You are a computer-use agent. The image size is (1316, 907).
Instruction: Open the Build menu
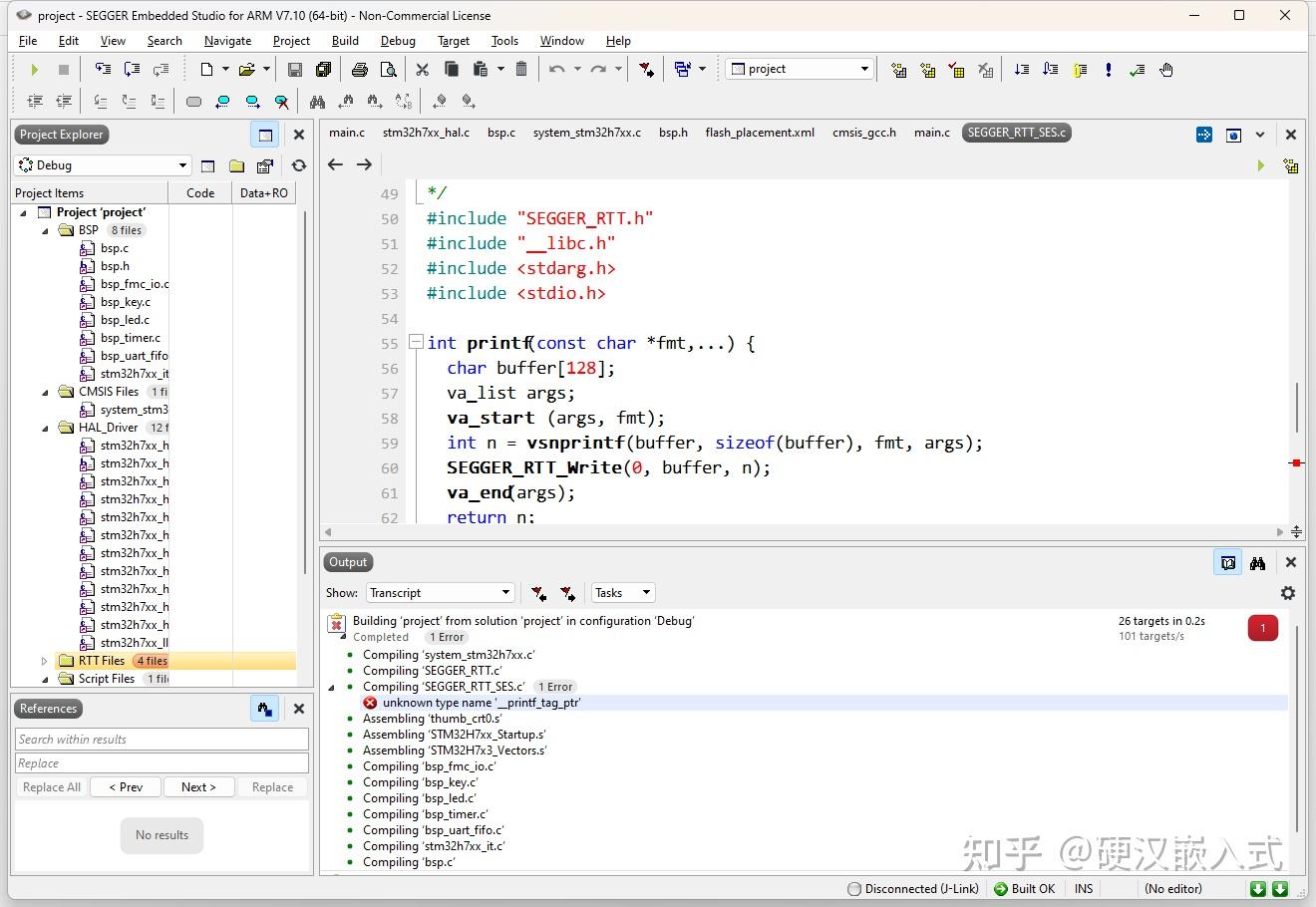(345, 41)
